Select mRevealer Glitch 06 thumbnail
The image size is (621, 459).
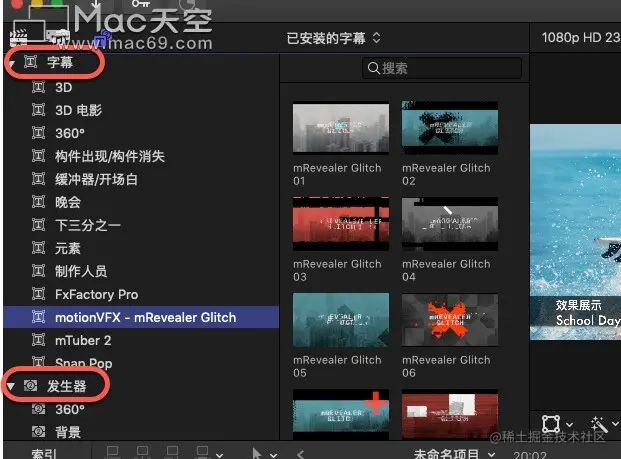click(450, 320)
